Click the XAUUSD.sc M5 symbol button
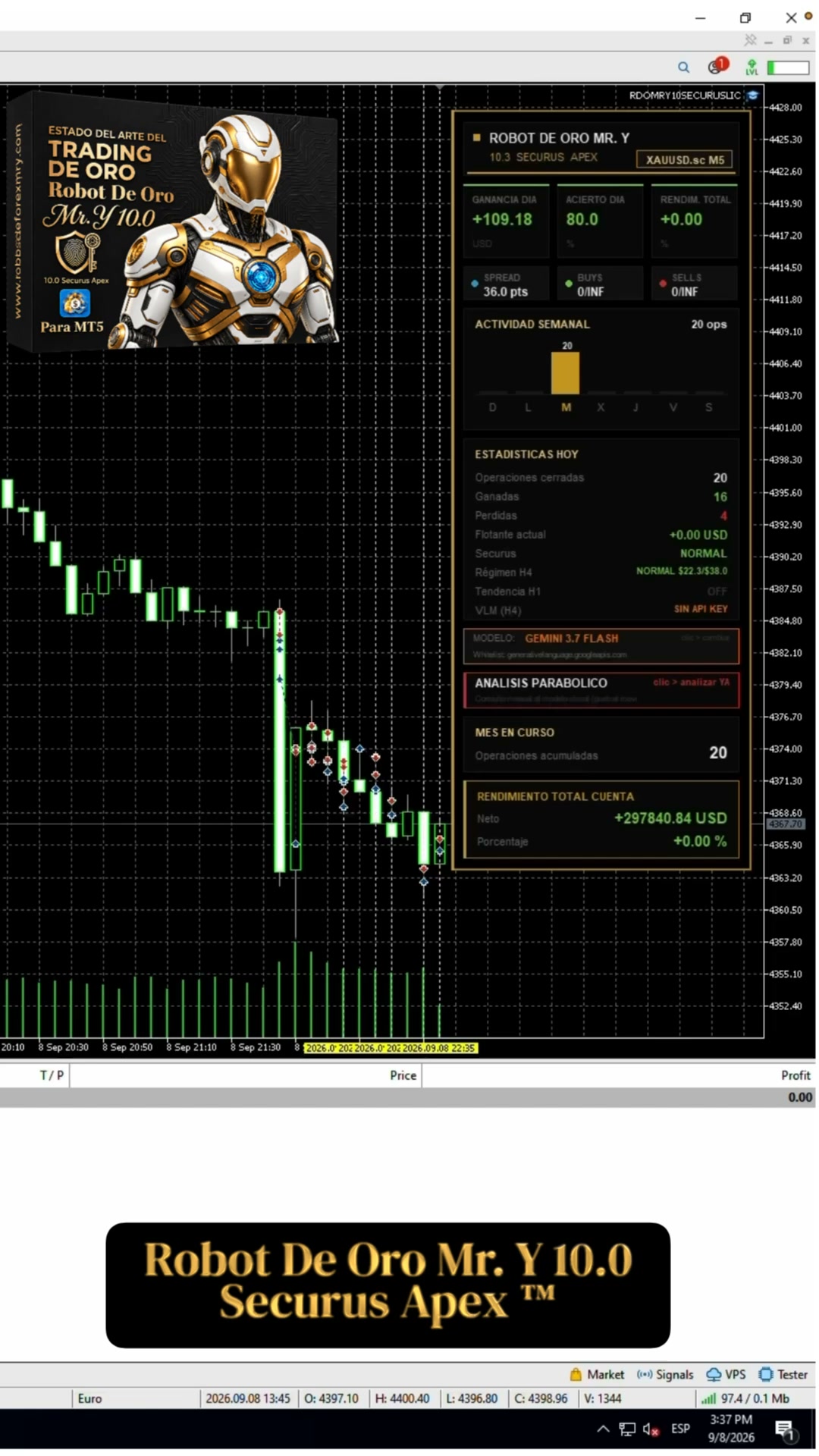This screenshot has width=819, height=1456. tap(685, 159)
